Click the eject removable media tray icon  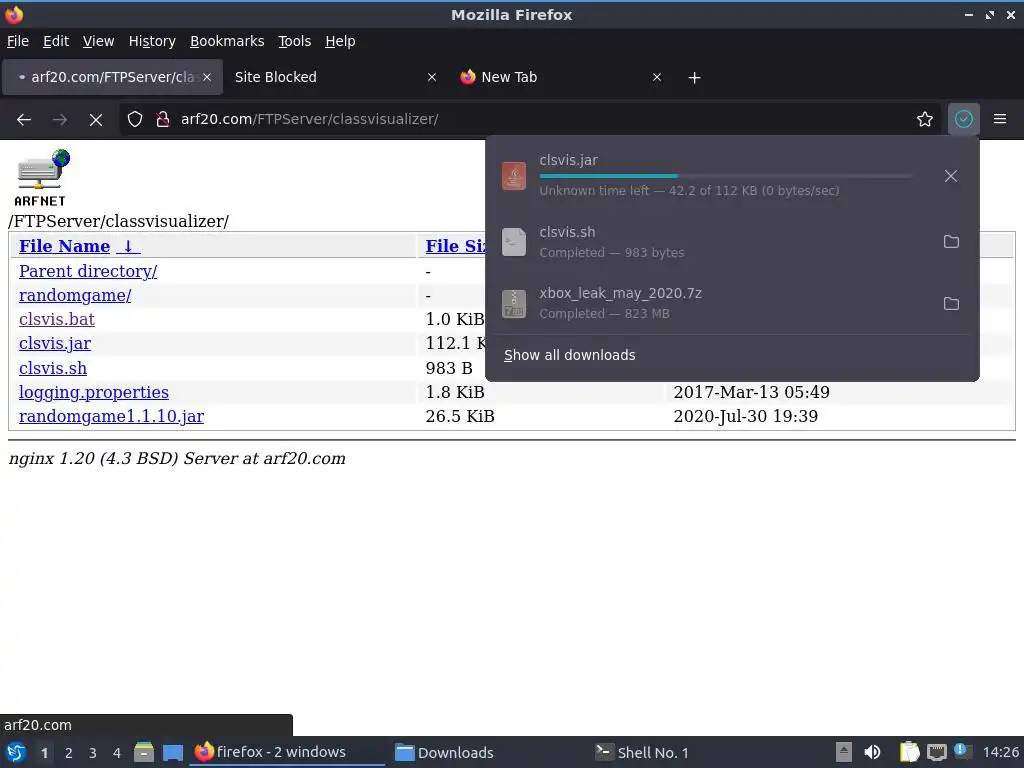[843, 752]
